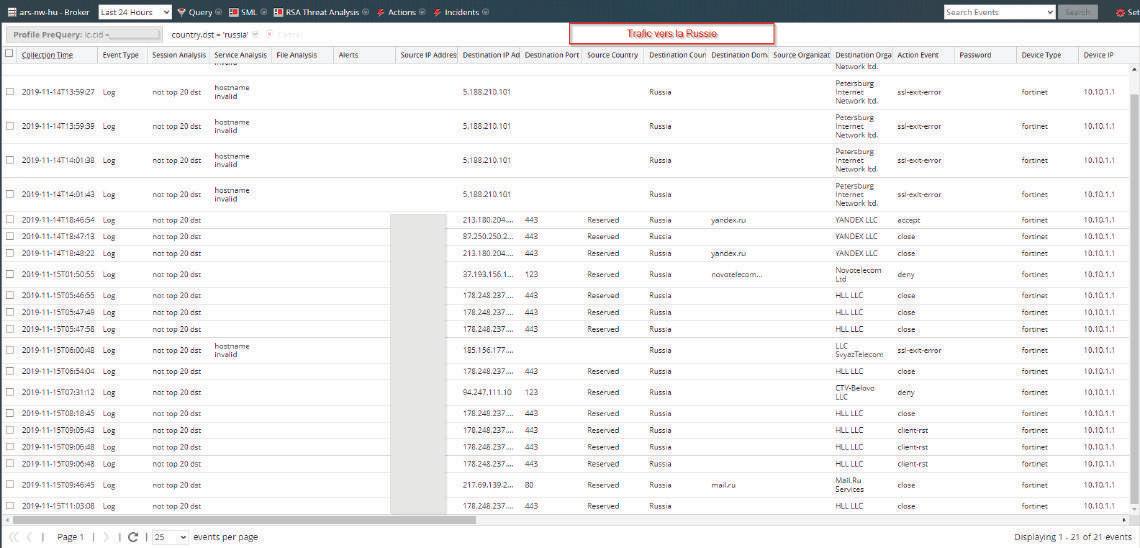Viewport: 1140px width, 548px height.
Task: Click the RSA Threat Analysis toolbar label
Action: pyautogui.click(x=323, y=12)
